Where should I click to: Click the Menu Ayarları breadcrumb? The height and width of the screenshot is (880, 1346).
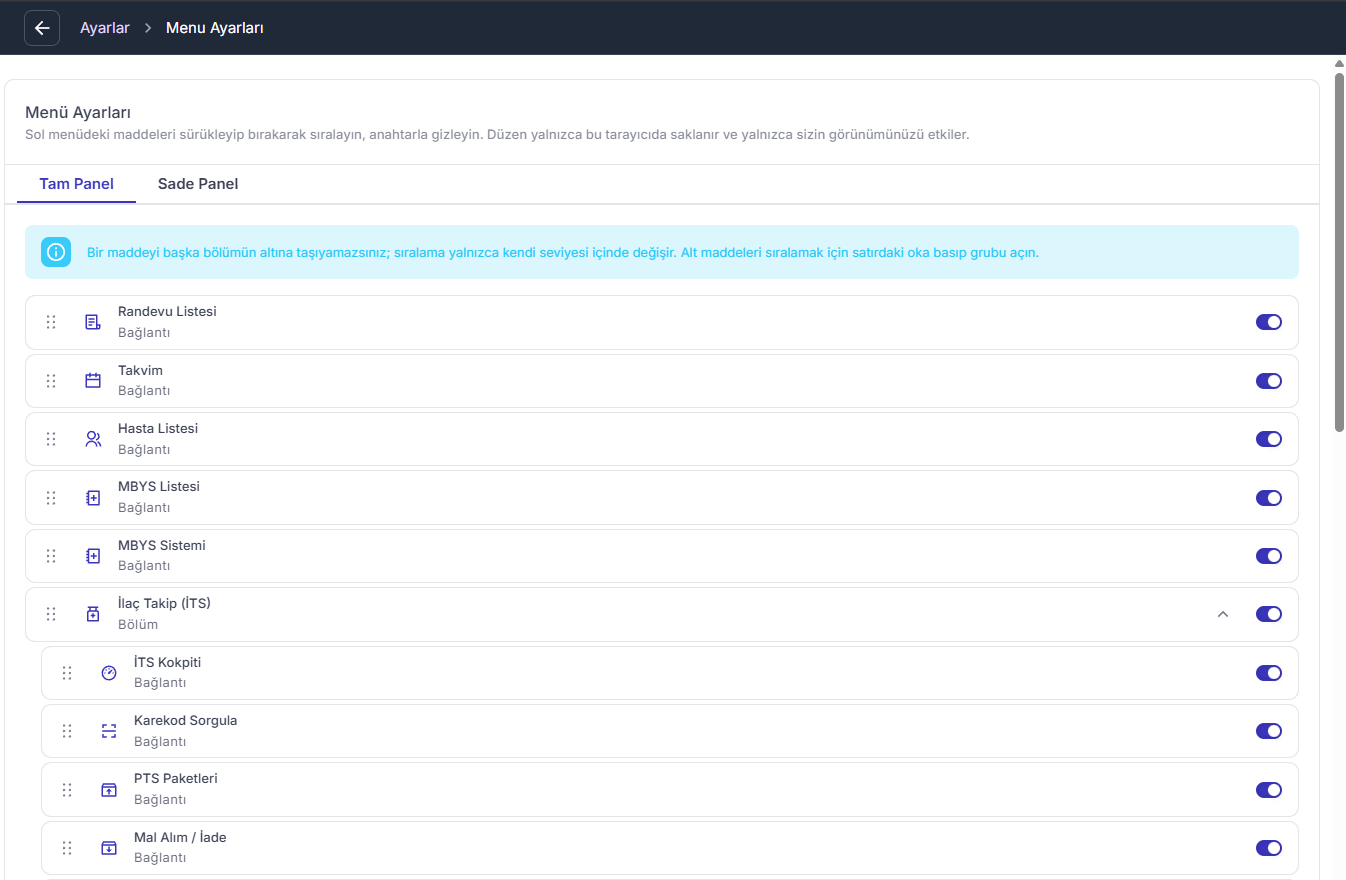[215, 28]
